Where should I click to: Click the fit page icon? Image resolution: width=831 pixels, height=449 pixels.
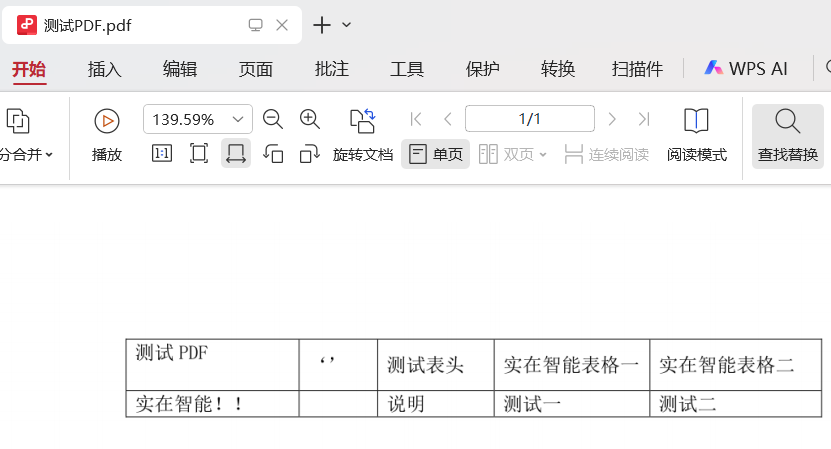click(x=199, y=154)
